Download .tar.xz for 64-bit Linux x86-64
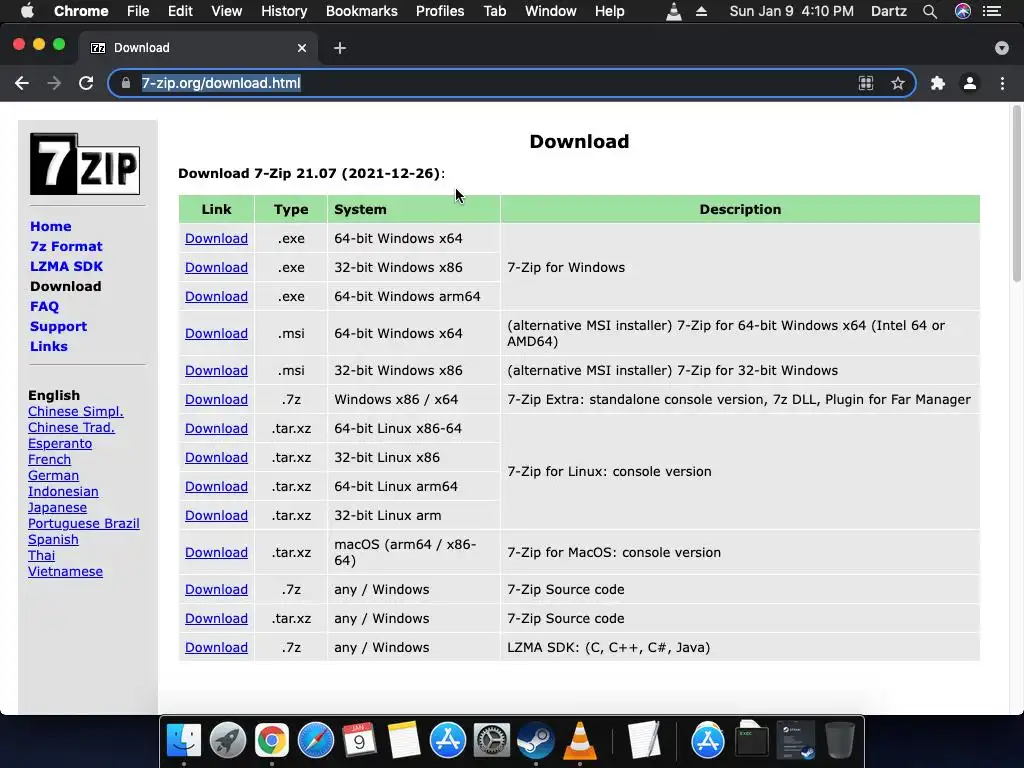This screenshot has height=768, width=1024. click(x=216, y=428)
